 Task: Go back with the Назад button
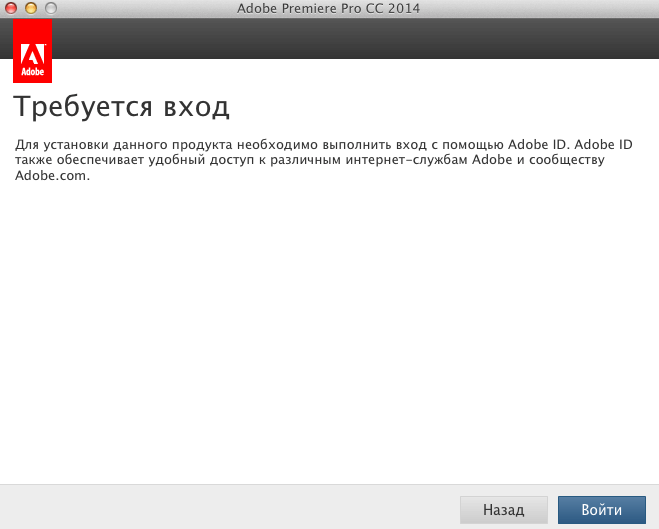click(x=503, y=510)
